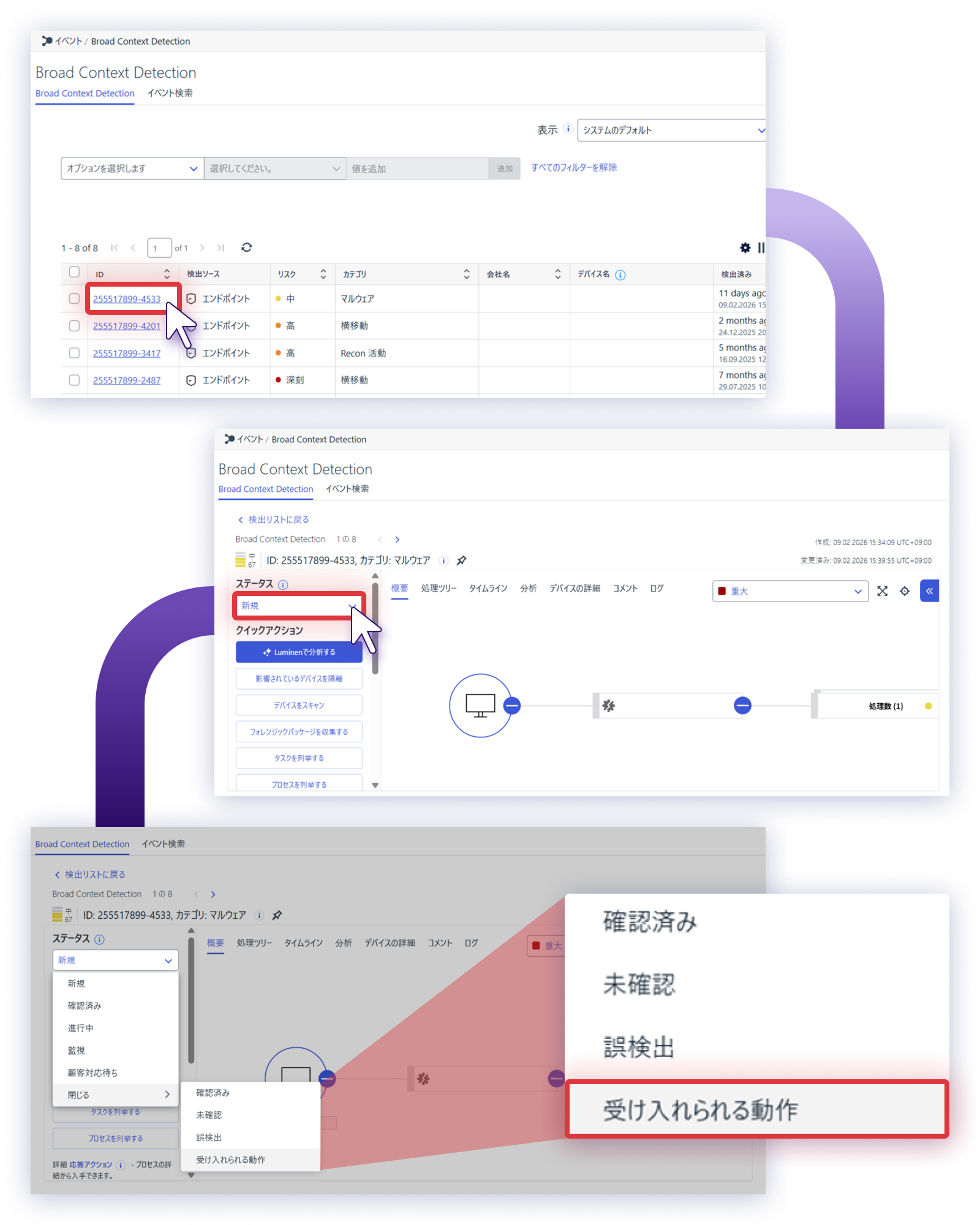
Task: Check the row checkbox for detection 255517899-4201
Action: pyautogui.click(x=74, y=326)
